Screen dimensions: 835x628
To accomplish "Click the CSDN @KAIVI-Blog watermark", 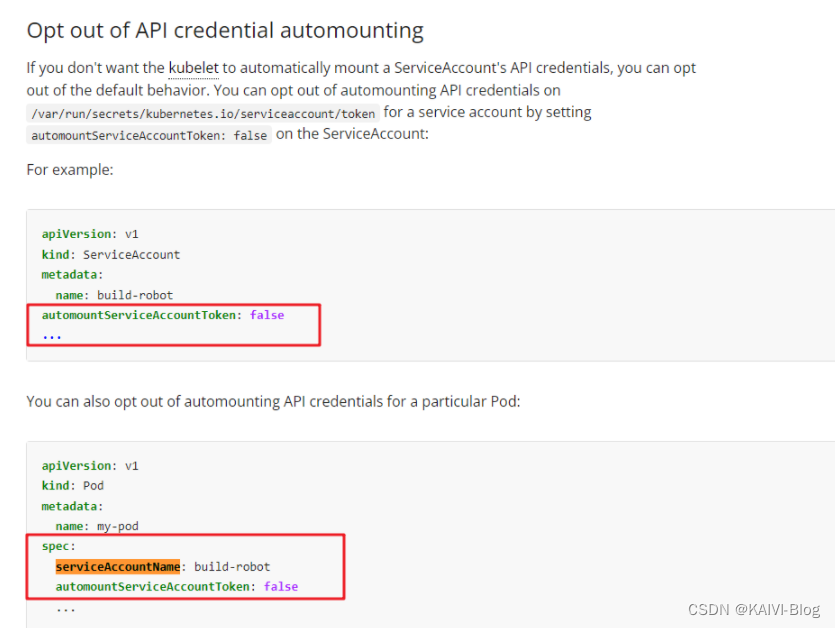I will 754,609.
